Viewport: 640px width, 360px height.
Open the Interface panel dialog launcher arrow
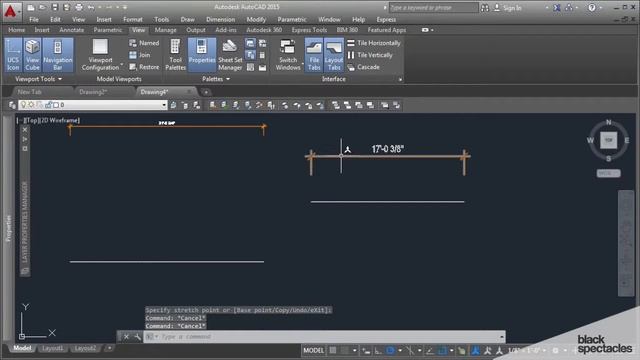400,80
